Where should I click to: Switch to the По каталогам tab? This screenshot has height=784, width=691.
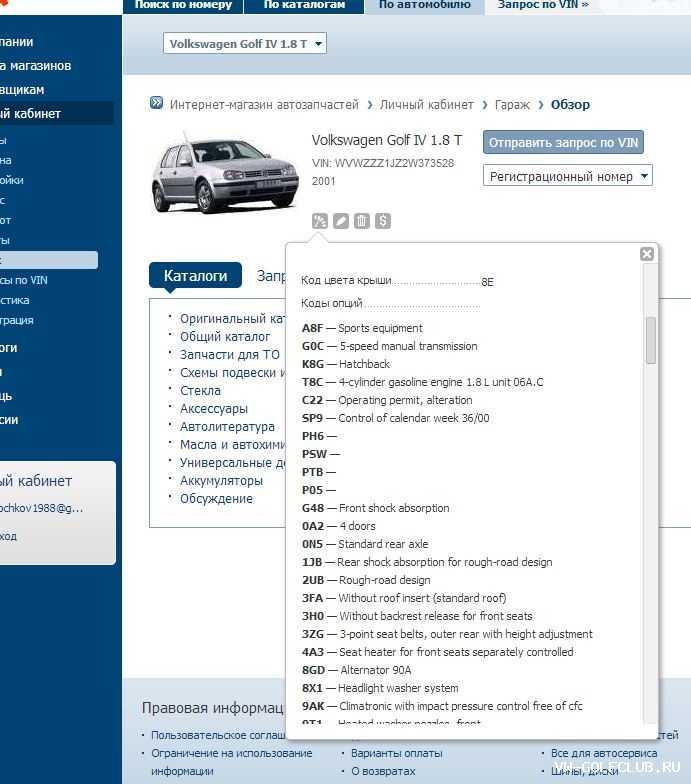(304, 5)
